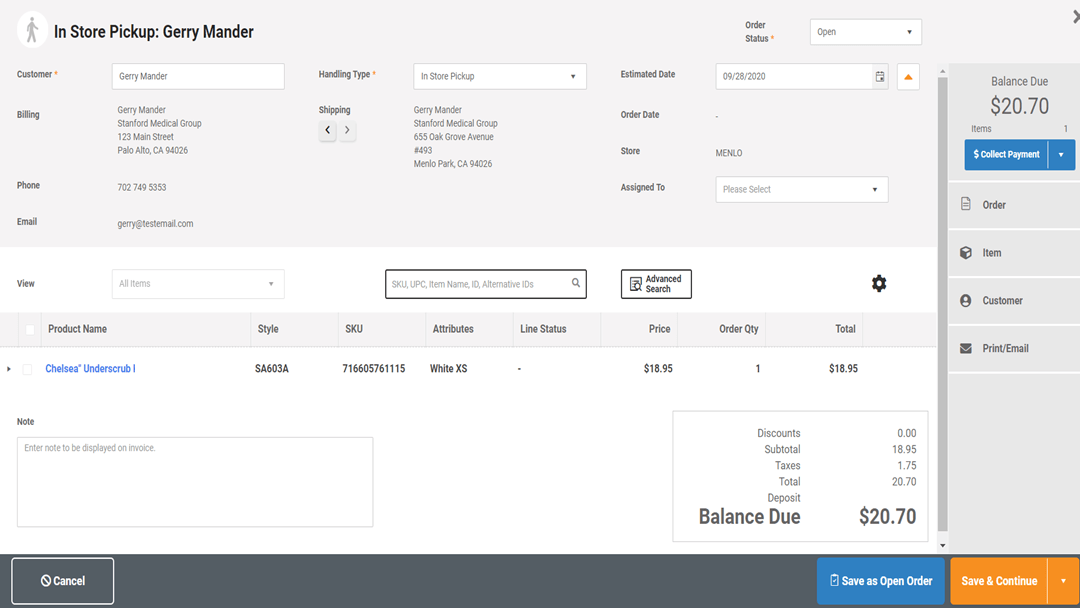Screen dimensions: 1080x608
Task: Go to previous shipping address
Action: pos(328,130)
